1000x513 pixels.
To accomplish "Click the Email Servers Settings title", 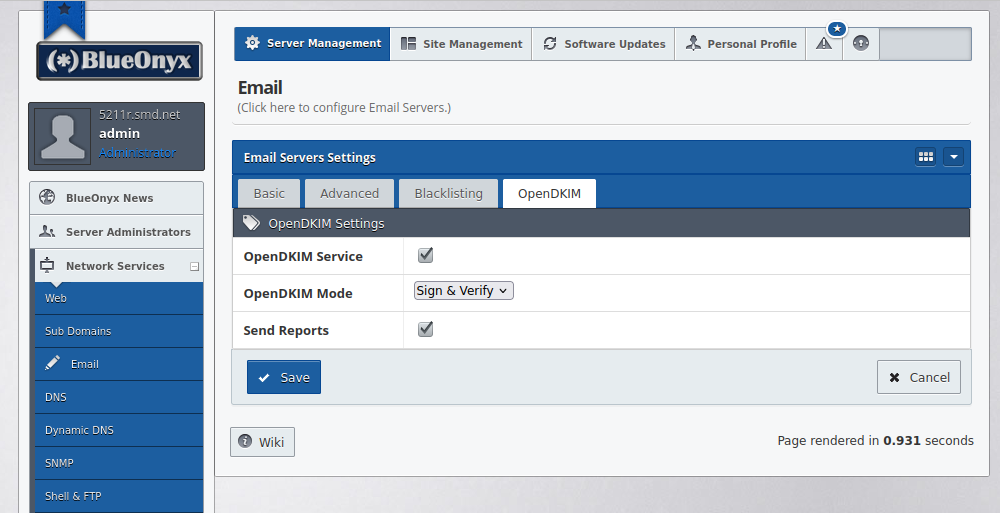I will 309,158.
